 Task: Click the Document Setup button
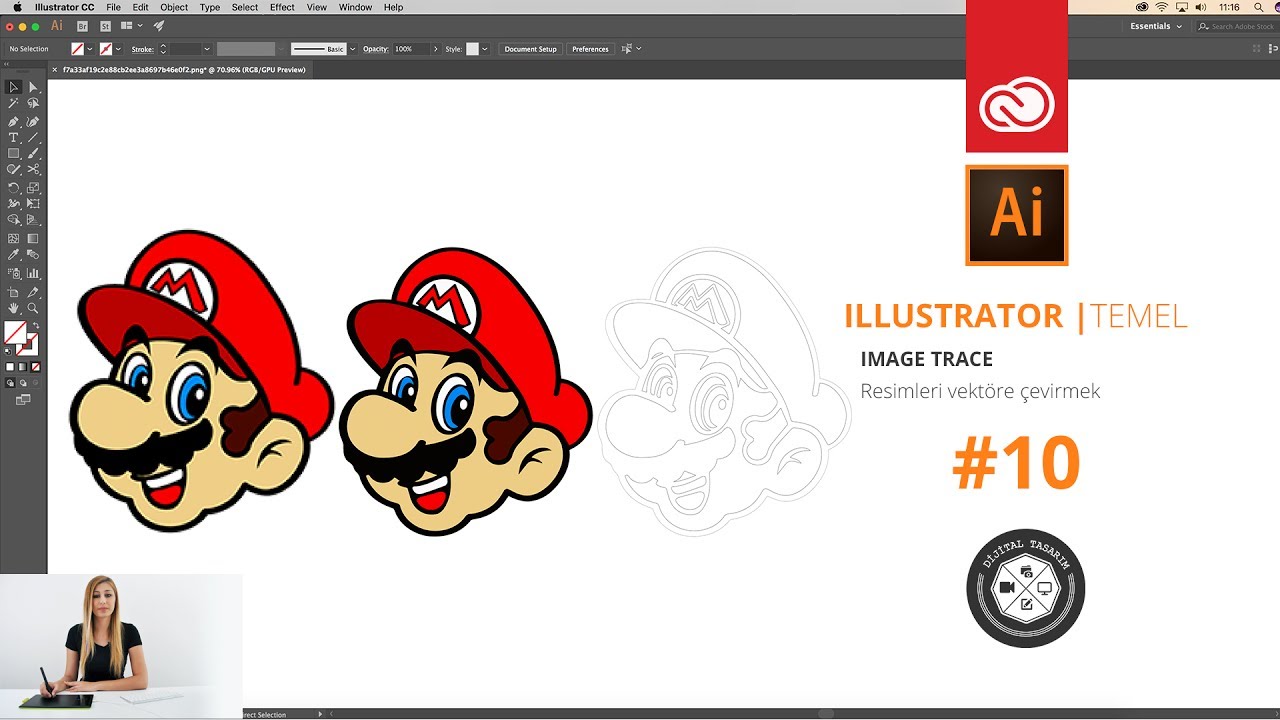coord(530,49)
